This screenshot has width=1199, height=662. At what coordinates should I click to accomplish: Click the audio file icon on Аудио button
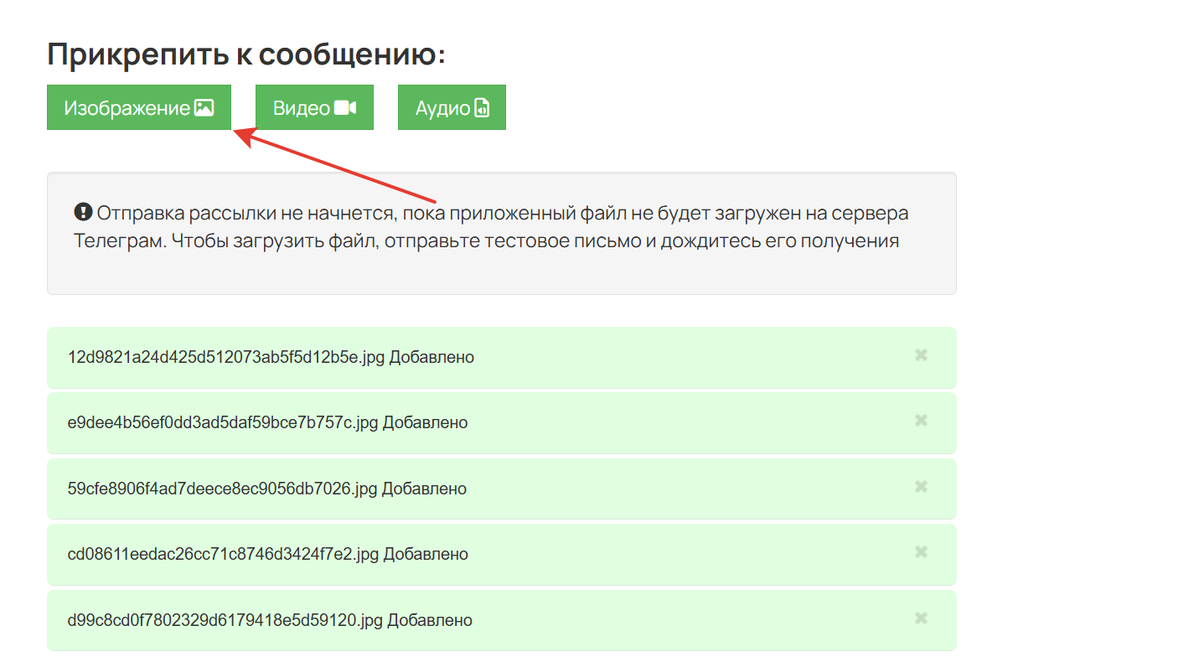[482, 108]
